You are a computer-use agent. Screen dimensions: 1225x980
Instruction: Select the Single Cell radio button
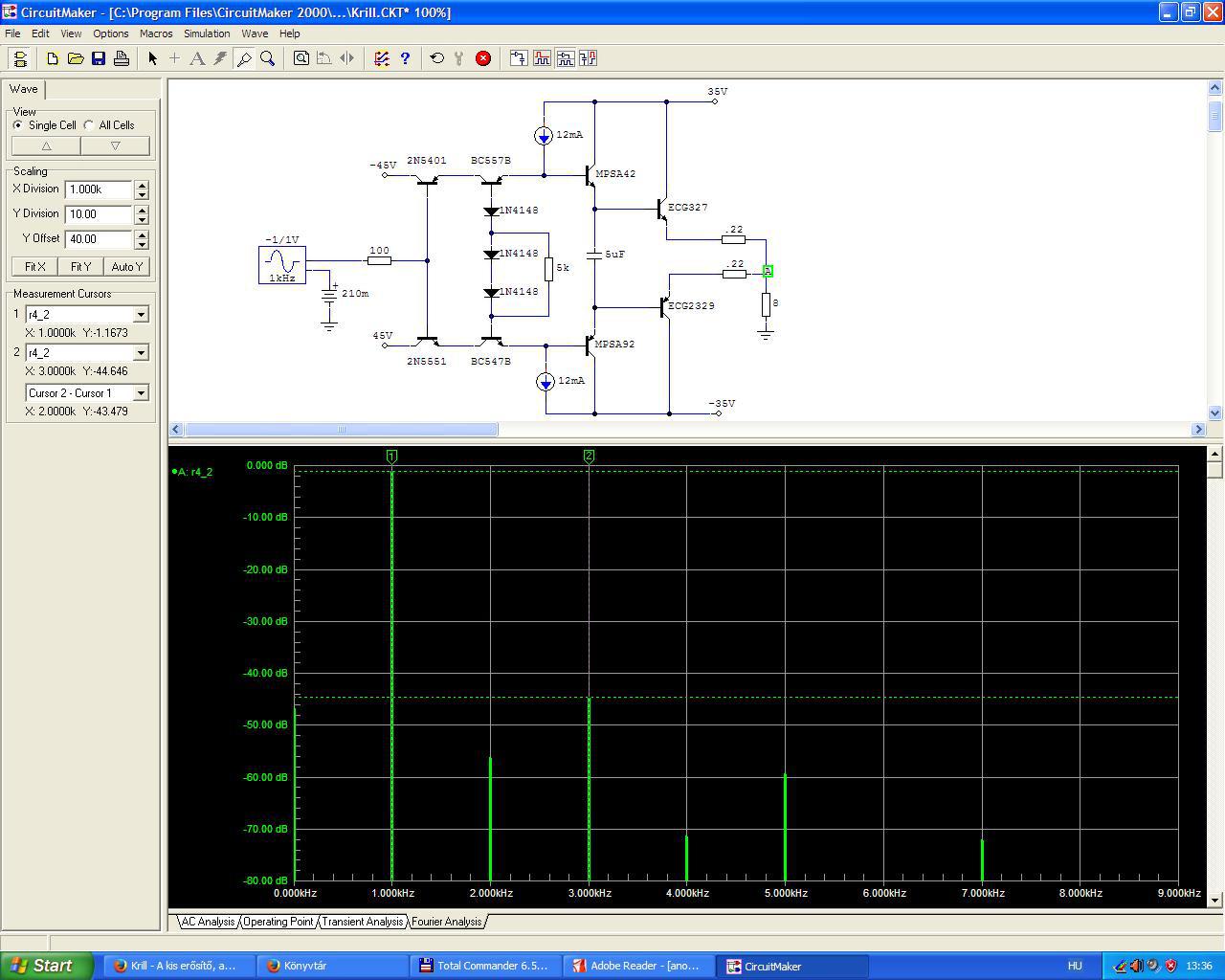tap(18, 125)
